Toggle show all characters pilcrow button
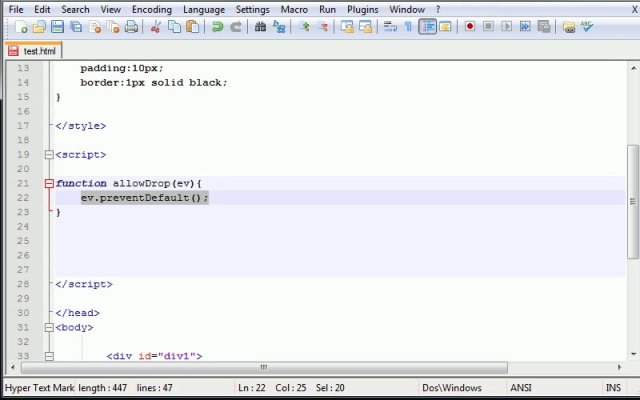 click(409, 27)
